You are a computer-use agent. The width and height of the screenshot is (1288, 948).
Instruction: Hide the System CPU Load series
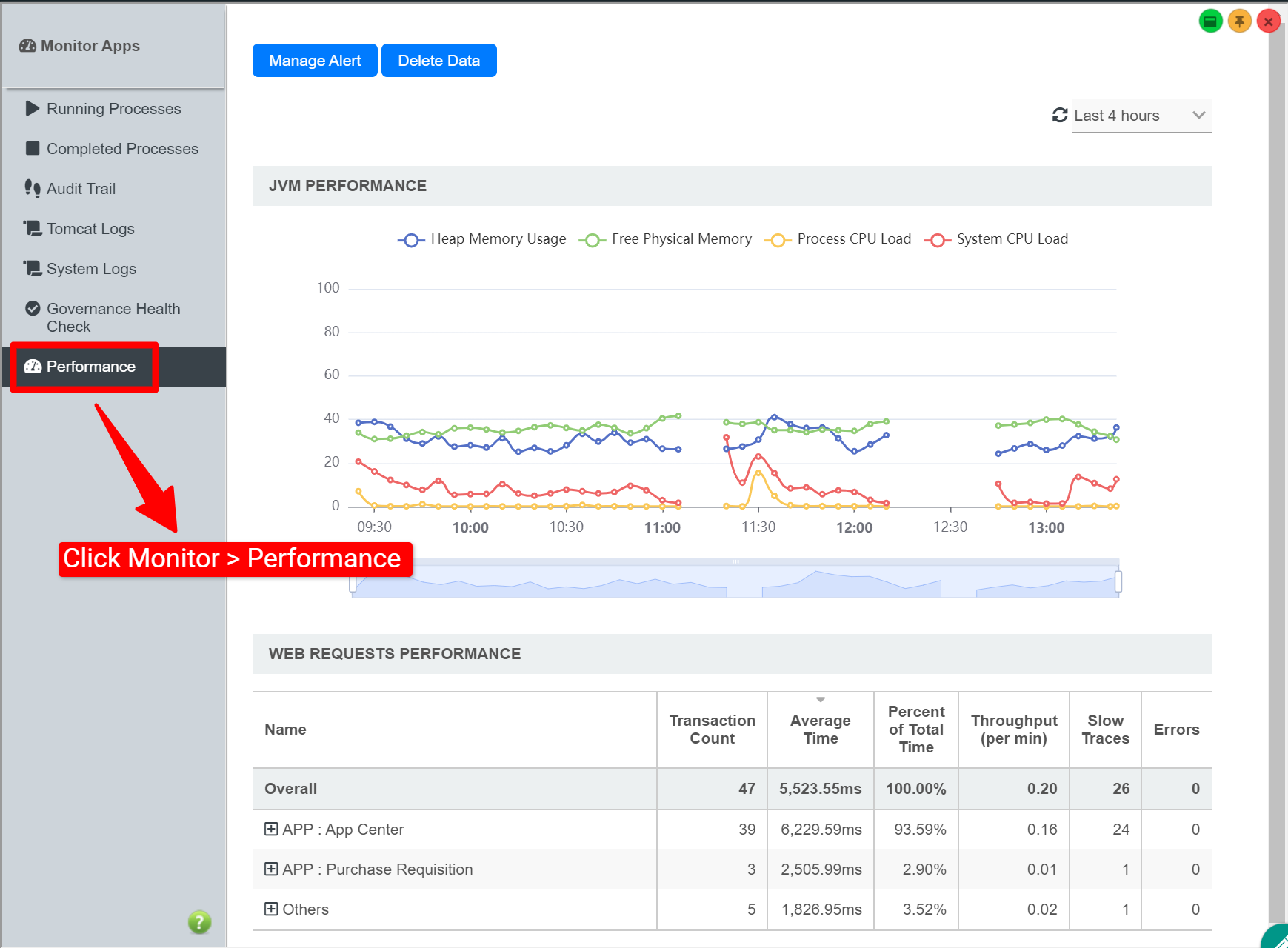996,239
